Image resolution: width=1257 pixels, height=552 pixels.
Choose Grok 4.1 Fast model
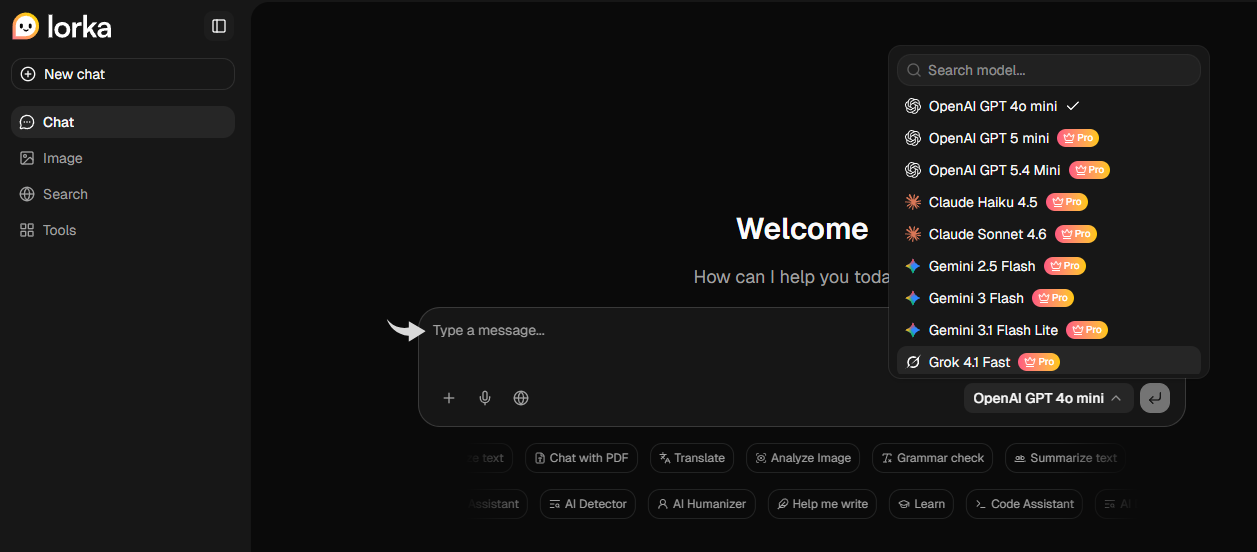1049,362
